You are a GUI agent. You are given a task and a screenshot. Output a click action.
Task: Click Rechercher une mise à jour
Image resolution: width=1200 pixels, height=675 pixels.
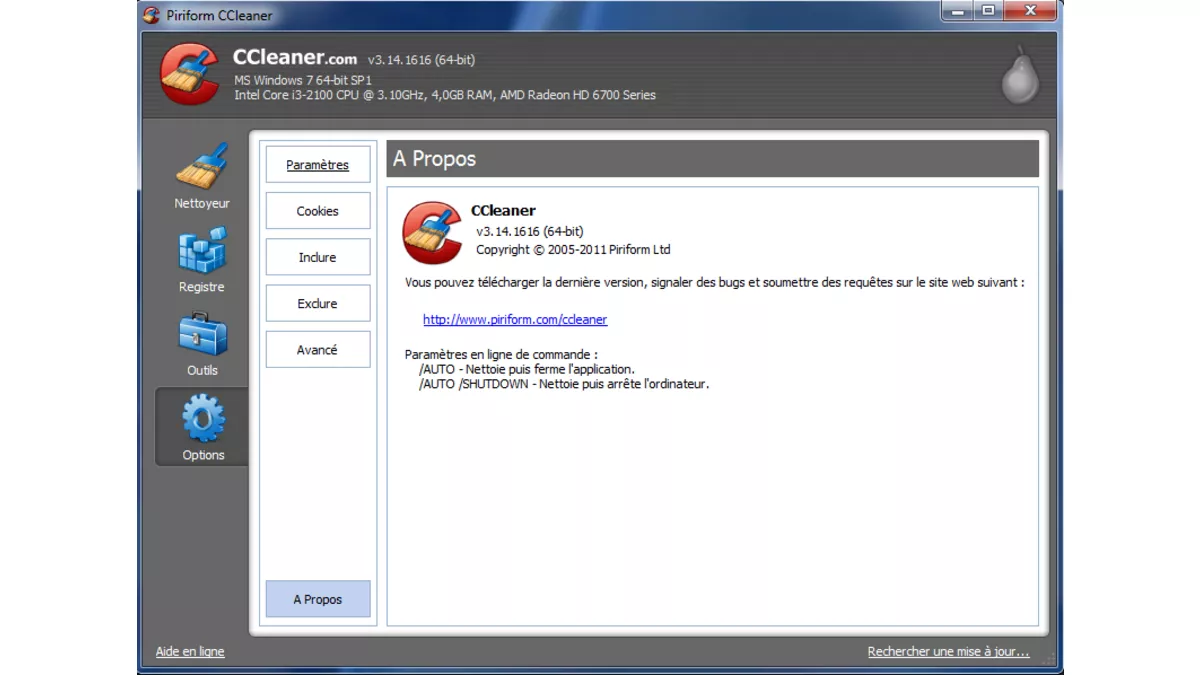[x=948, y=651]
